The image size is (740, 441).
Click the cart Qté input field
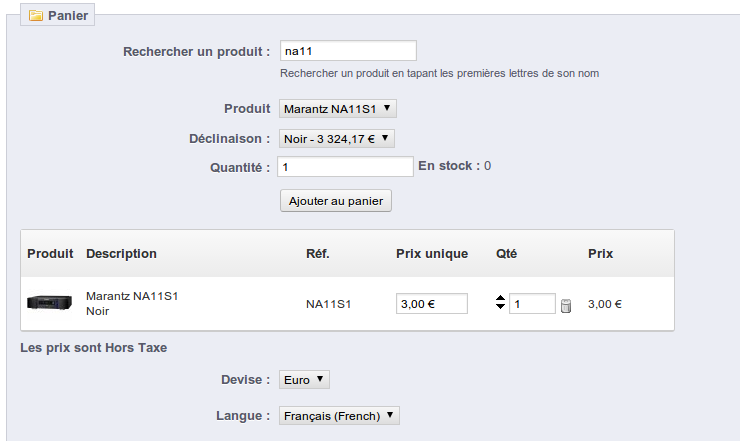coord(532,304)
